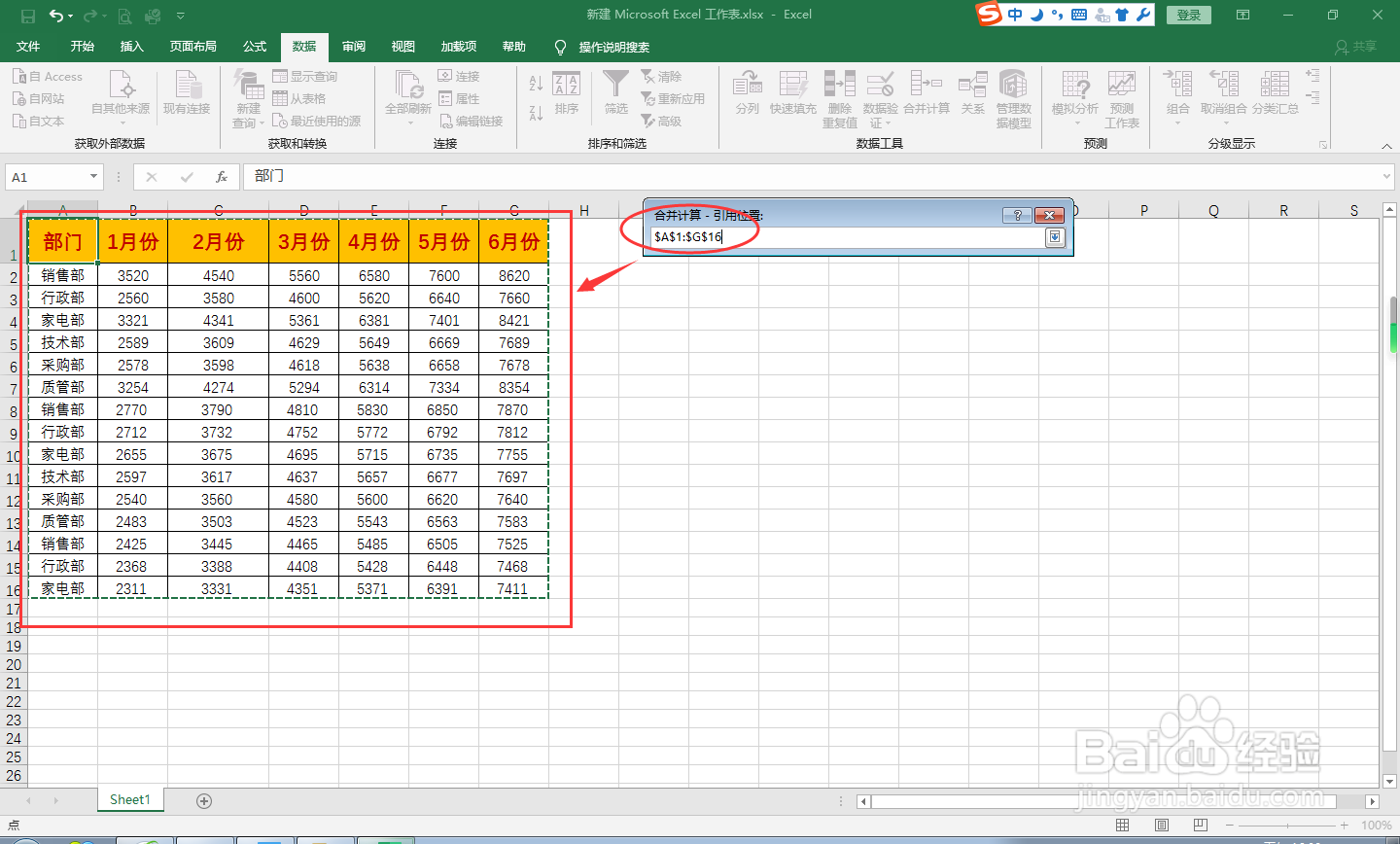Open the File (文件) tab
Viewport: 1400px width, 844px height.
click(x=28, y=47)
